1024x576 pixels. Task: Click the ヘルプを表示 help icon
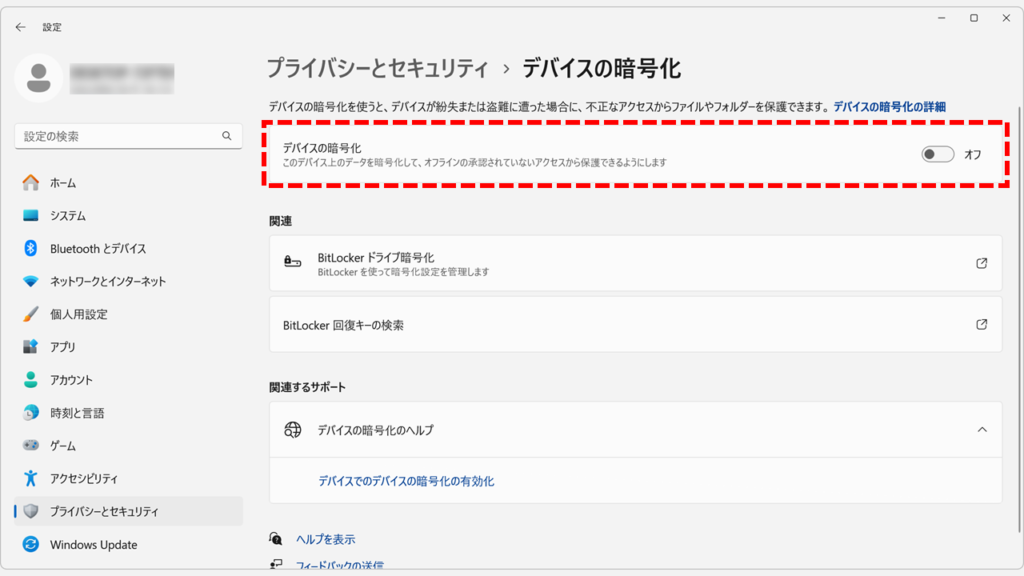pyautogui.click(x=276, y=539)
